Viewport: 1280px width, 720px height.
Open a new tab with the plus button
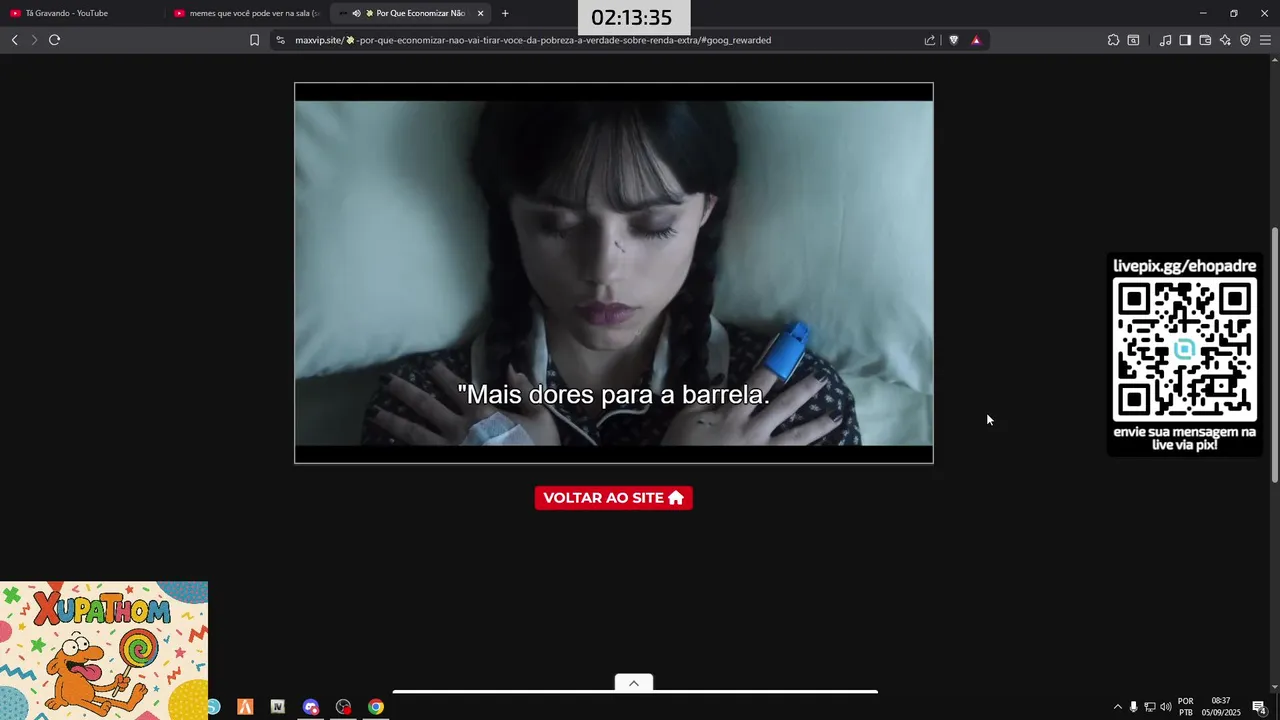click(505, 13)
